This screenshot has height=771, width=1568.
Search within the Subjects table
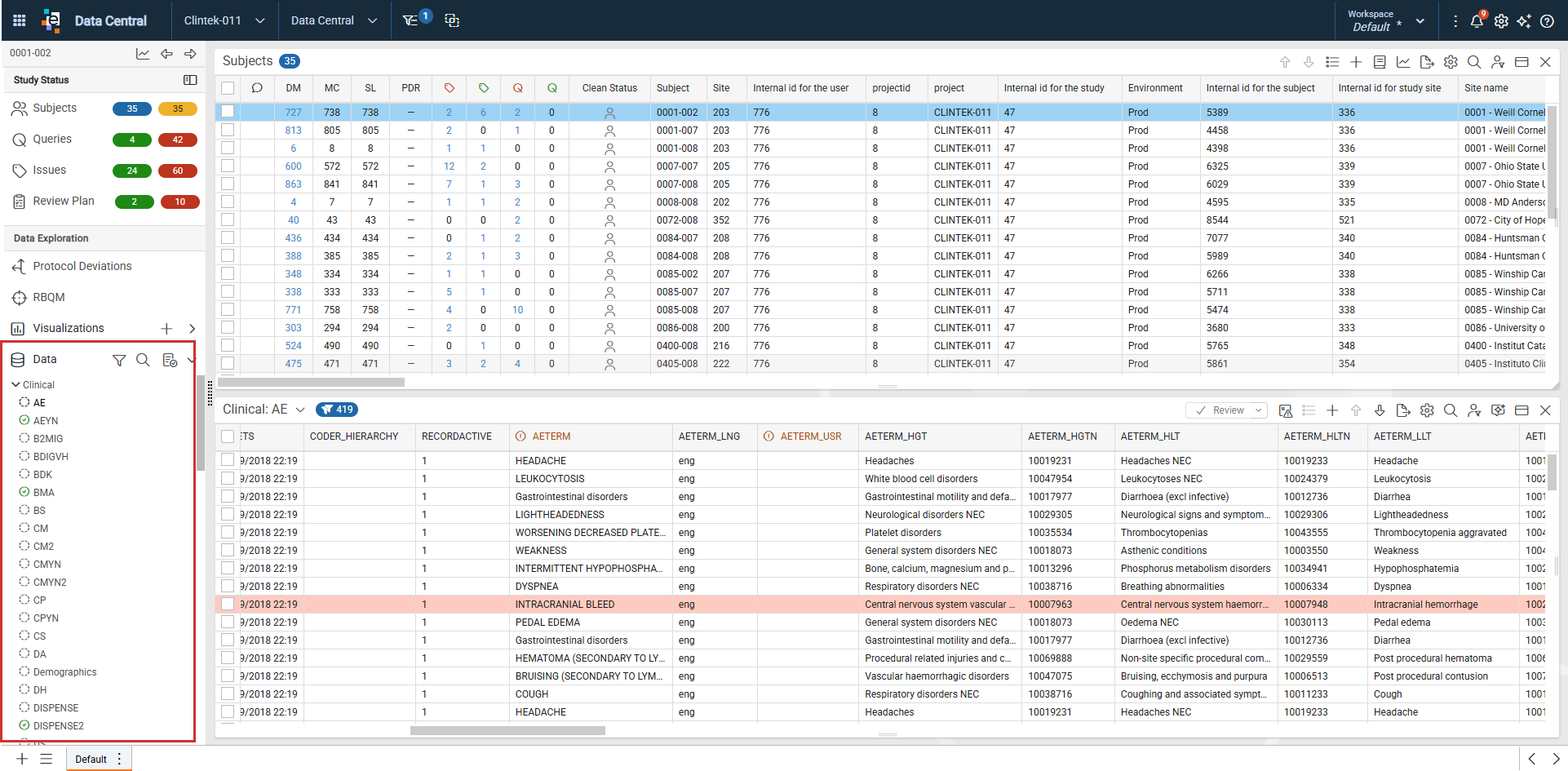point(1474,62)
